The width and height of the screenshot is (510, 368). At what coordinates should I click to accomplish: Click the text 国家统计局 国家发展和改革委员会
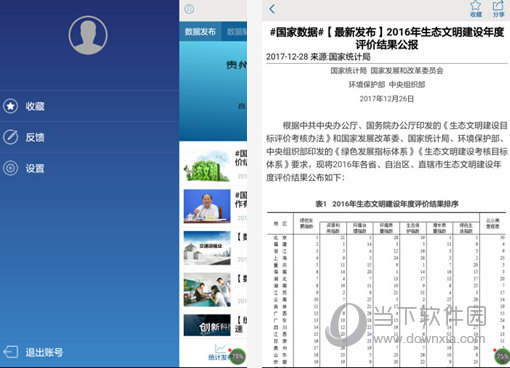387,71
